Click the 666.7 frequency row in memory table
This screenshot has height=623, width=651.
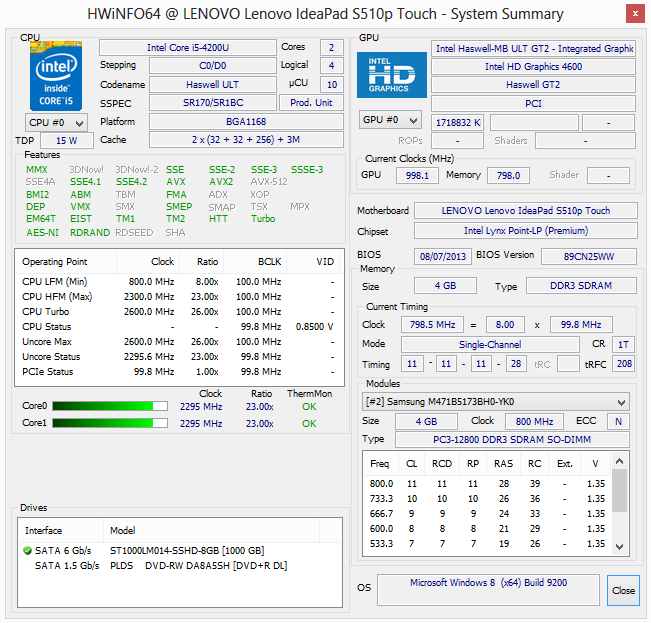pos(487,513)
